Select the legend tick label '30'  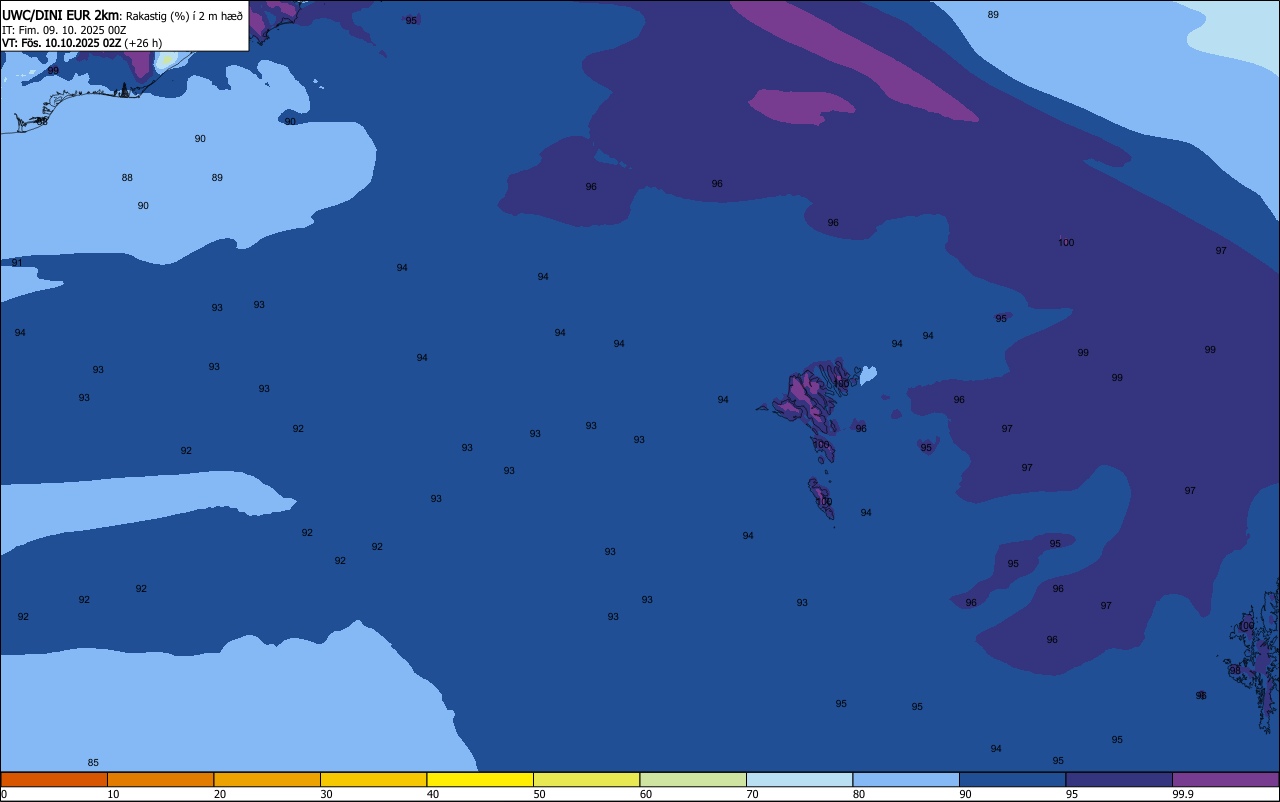(326, 794)
